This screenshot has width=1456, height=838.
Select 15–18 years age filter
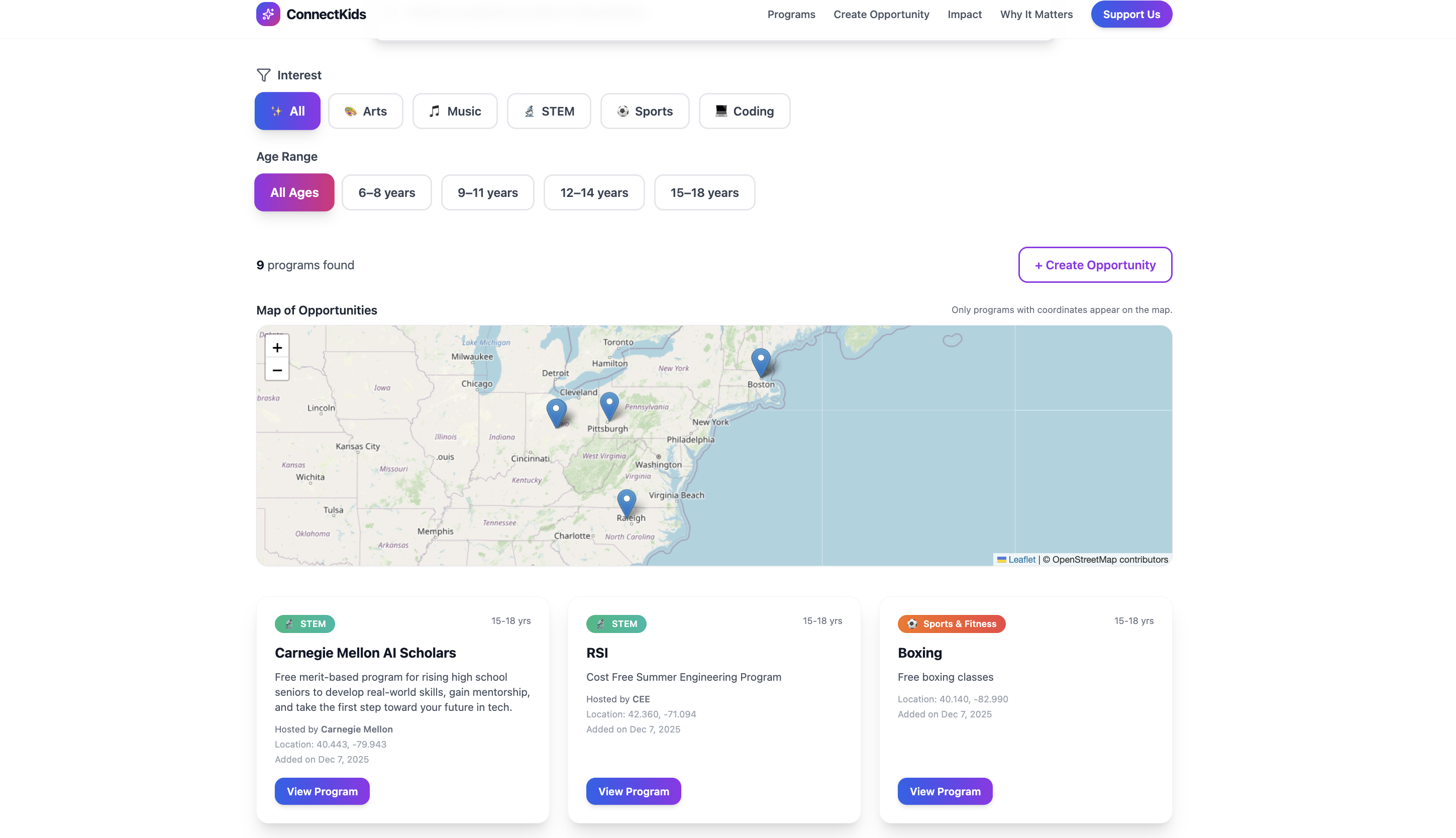[x=704, y=193]
